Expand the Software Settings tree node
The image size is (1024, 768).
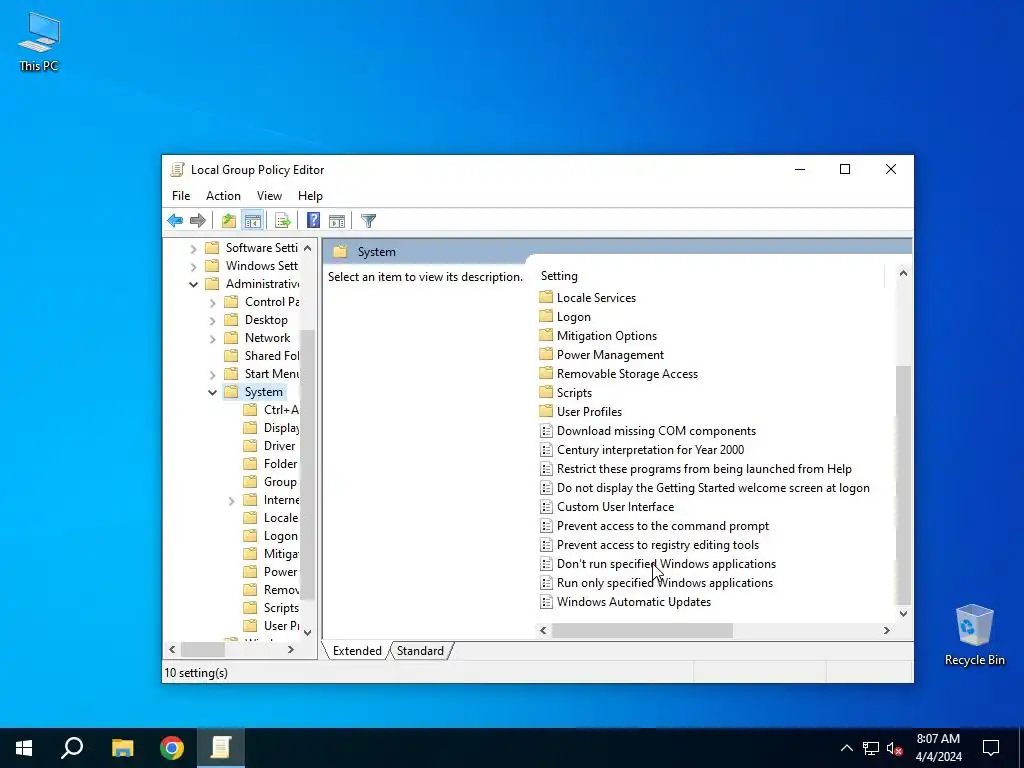(x=193, y=249)
